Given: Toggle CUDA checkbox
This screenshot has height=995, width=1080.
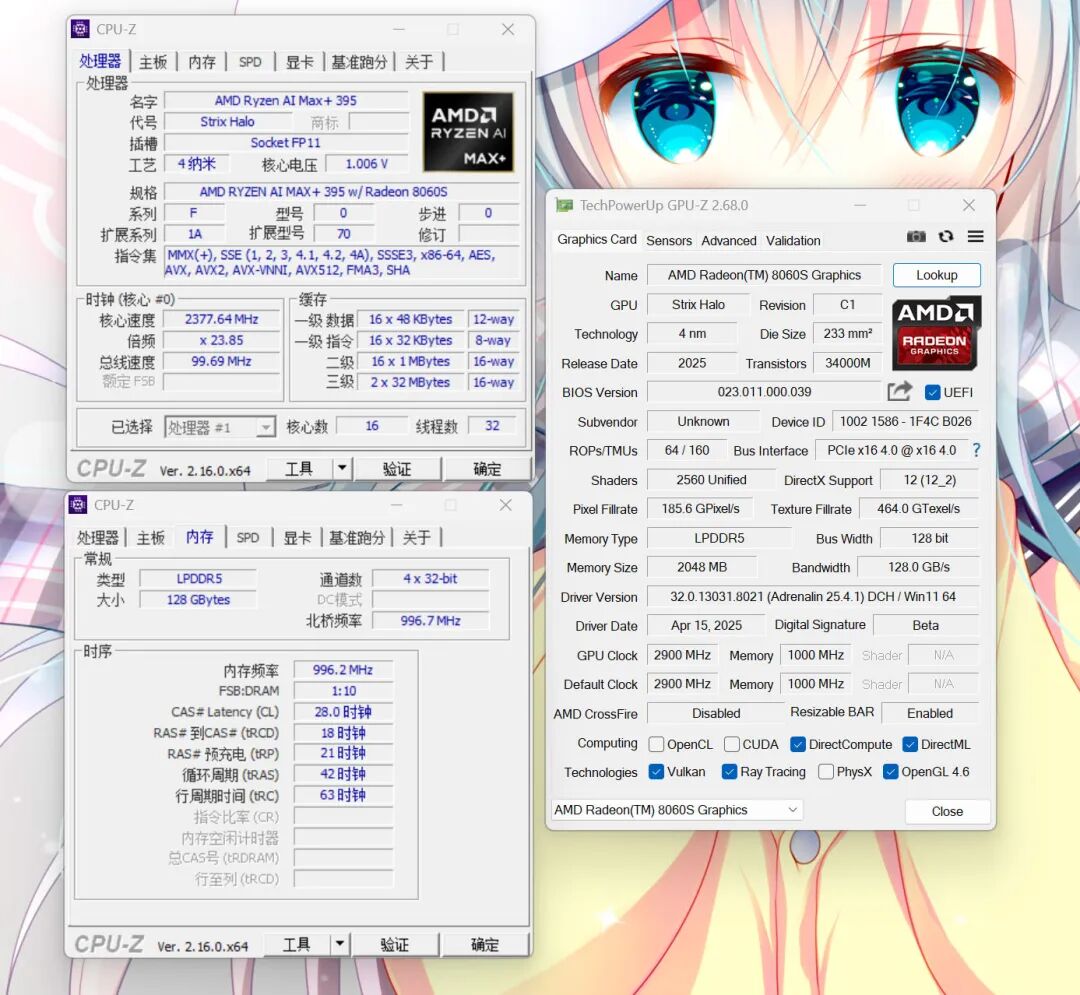Looking at the screenshot, I should click(x=731, y=744).
